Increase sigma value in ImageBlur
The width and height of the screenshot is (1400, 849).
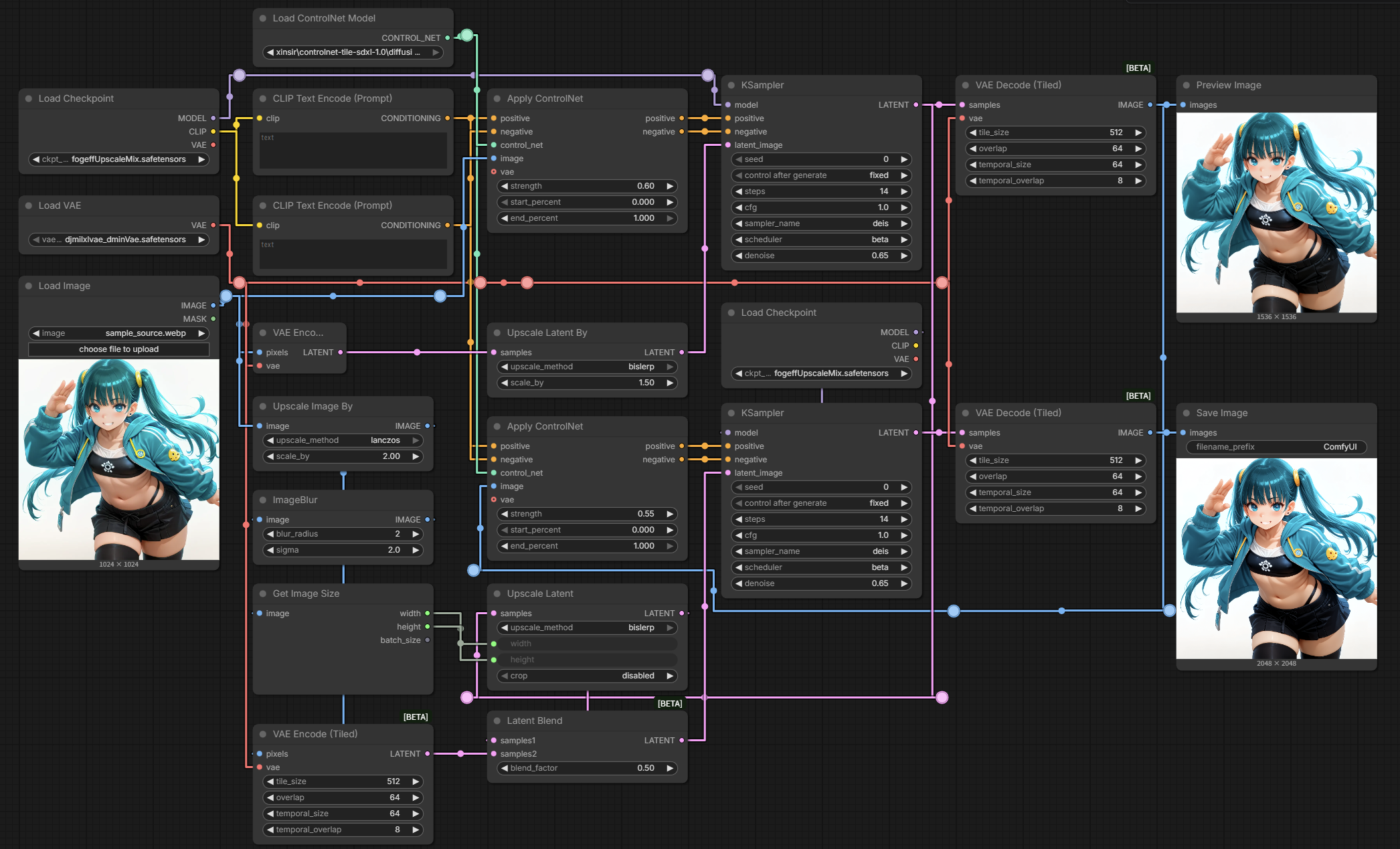[x=416, y=550]
